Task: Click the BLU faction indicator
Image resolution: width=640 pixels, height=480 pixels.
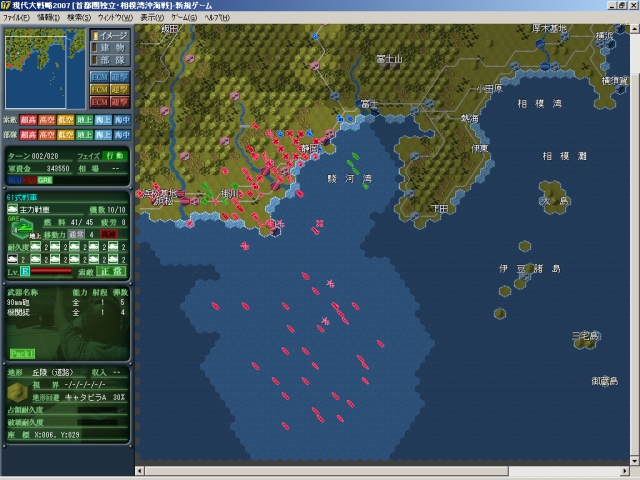Action: tap(14, 180)
